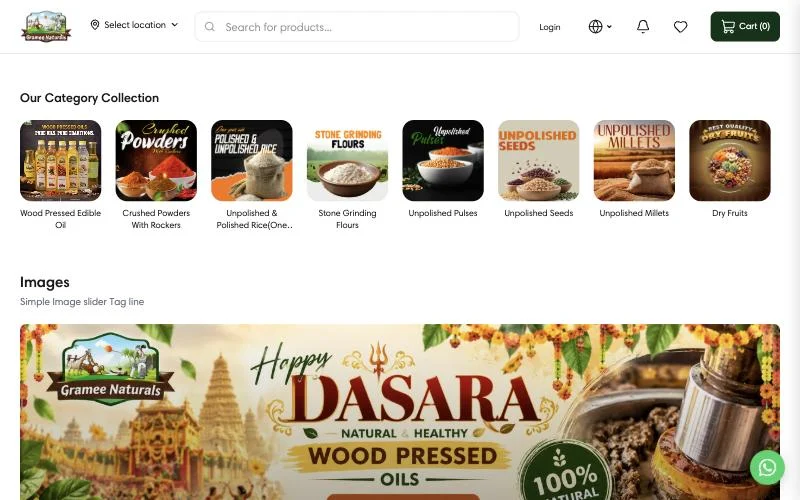Open wishlist heart icon
Viewport: 800px width, 500px height.
coord(680,27)
